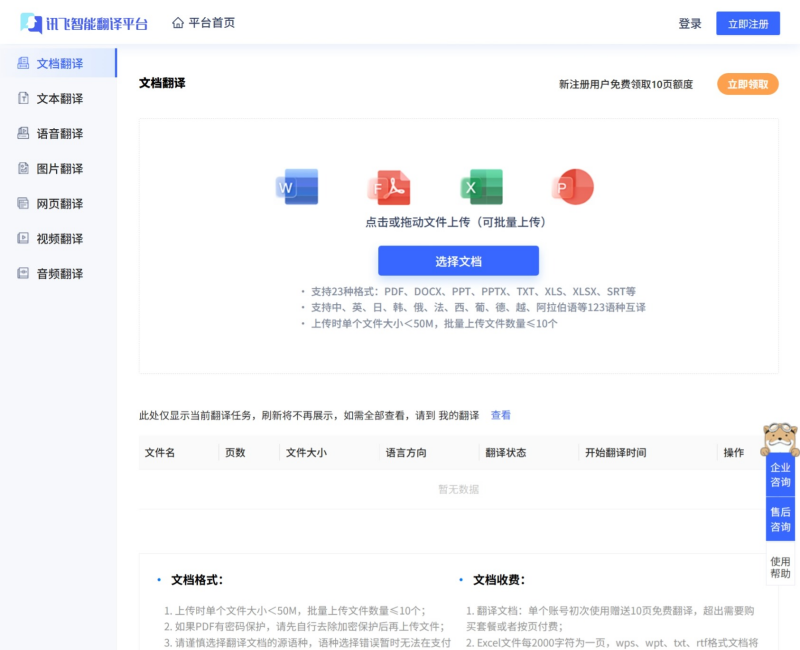The height and width of the screenshot is (650, 800).
Task: Click the PDF format icon in upload area
Action: pos(391,186)
